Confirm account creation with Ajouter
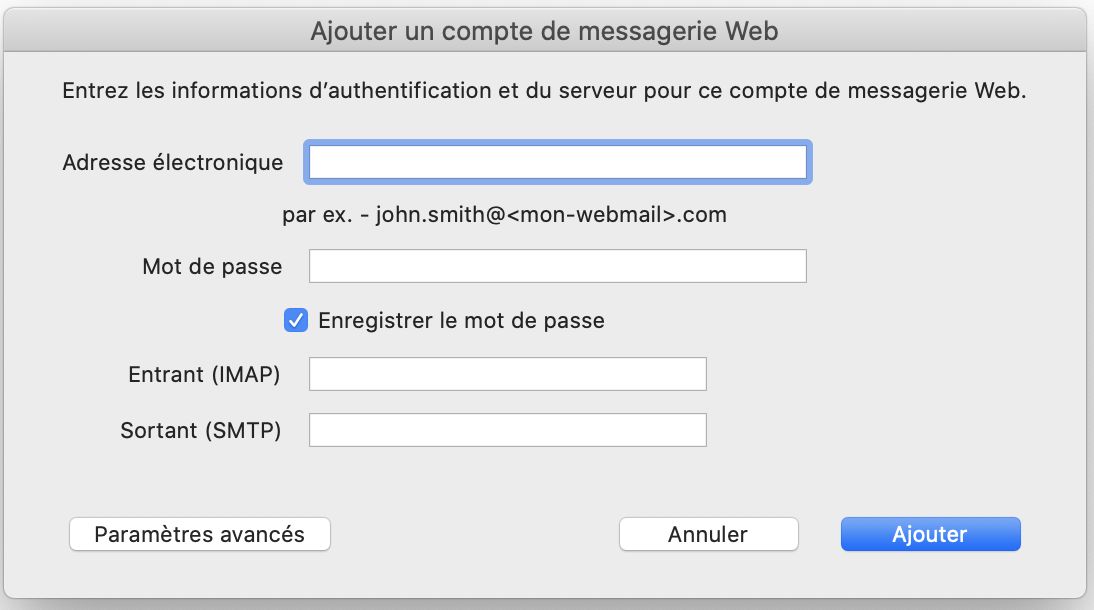1094x610 pixels. 929,533
